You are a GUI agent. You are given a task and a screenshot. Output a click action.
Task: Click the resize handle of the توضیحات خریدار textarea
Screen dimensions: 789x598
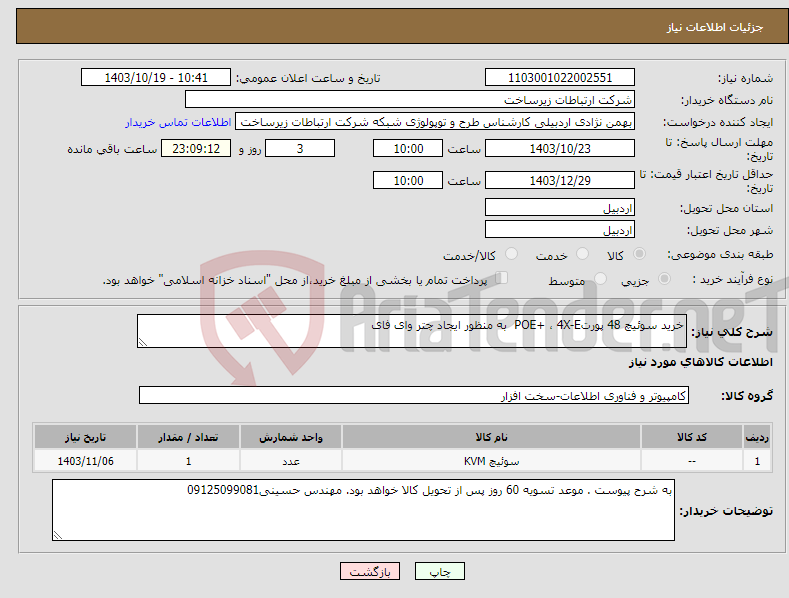click(58, 536)
